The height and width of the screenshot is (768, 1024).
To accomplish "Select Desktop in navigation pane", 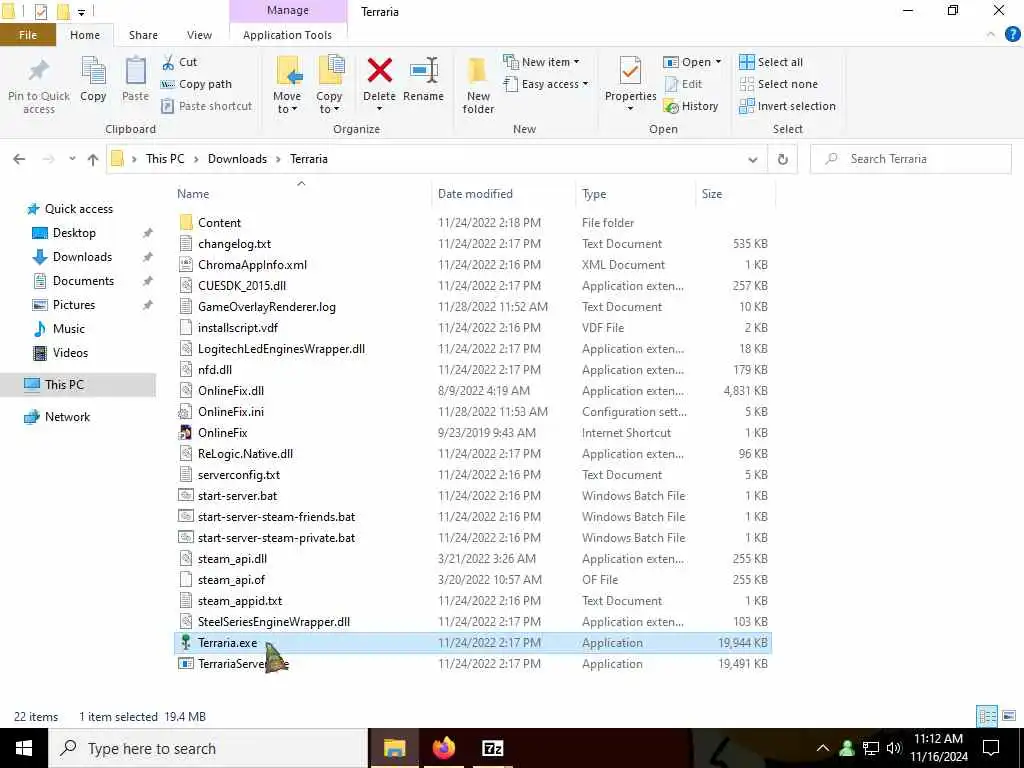I will click(x=74, y=232).
